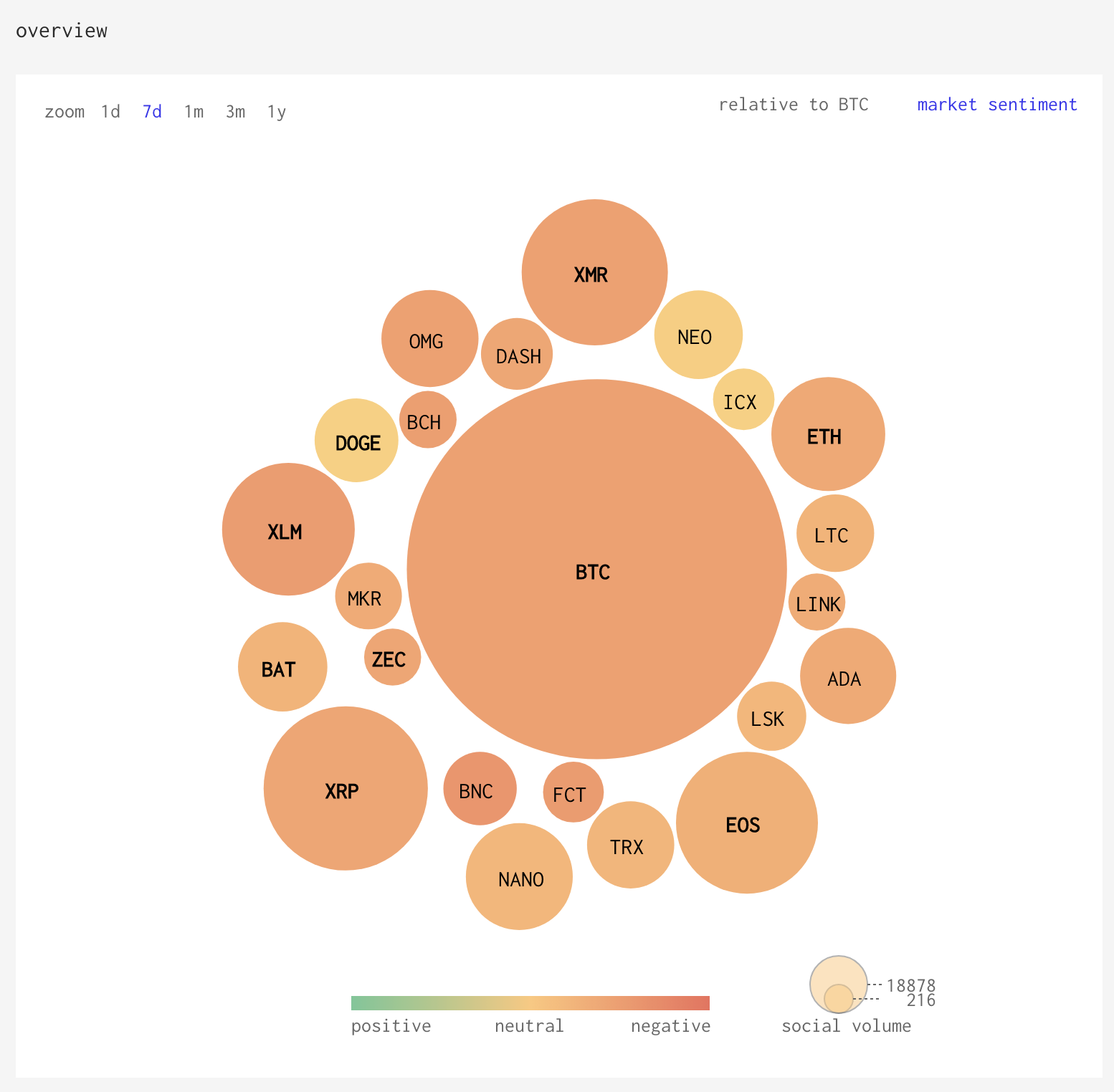Select the MKR bubble

click(368, 596)
